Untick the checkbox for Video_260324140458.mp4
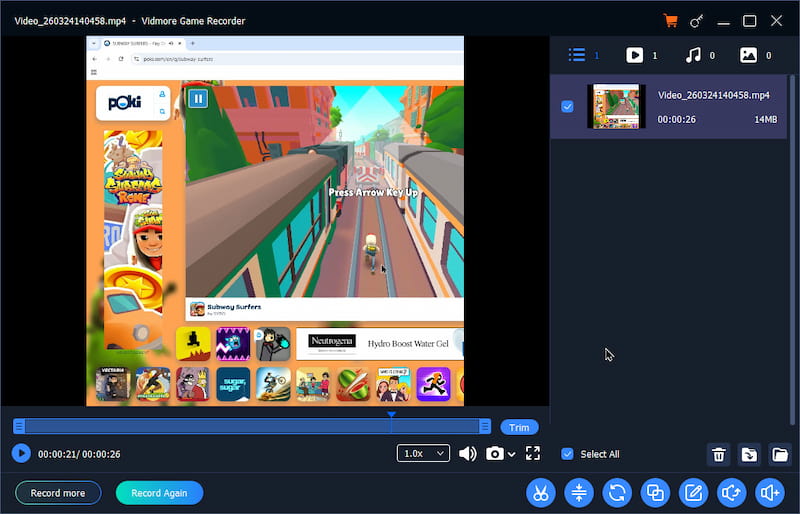 pos(568,106)
